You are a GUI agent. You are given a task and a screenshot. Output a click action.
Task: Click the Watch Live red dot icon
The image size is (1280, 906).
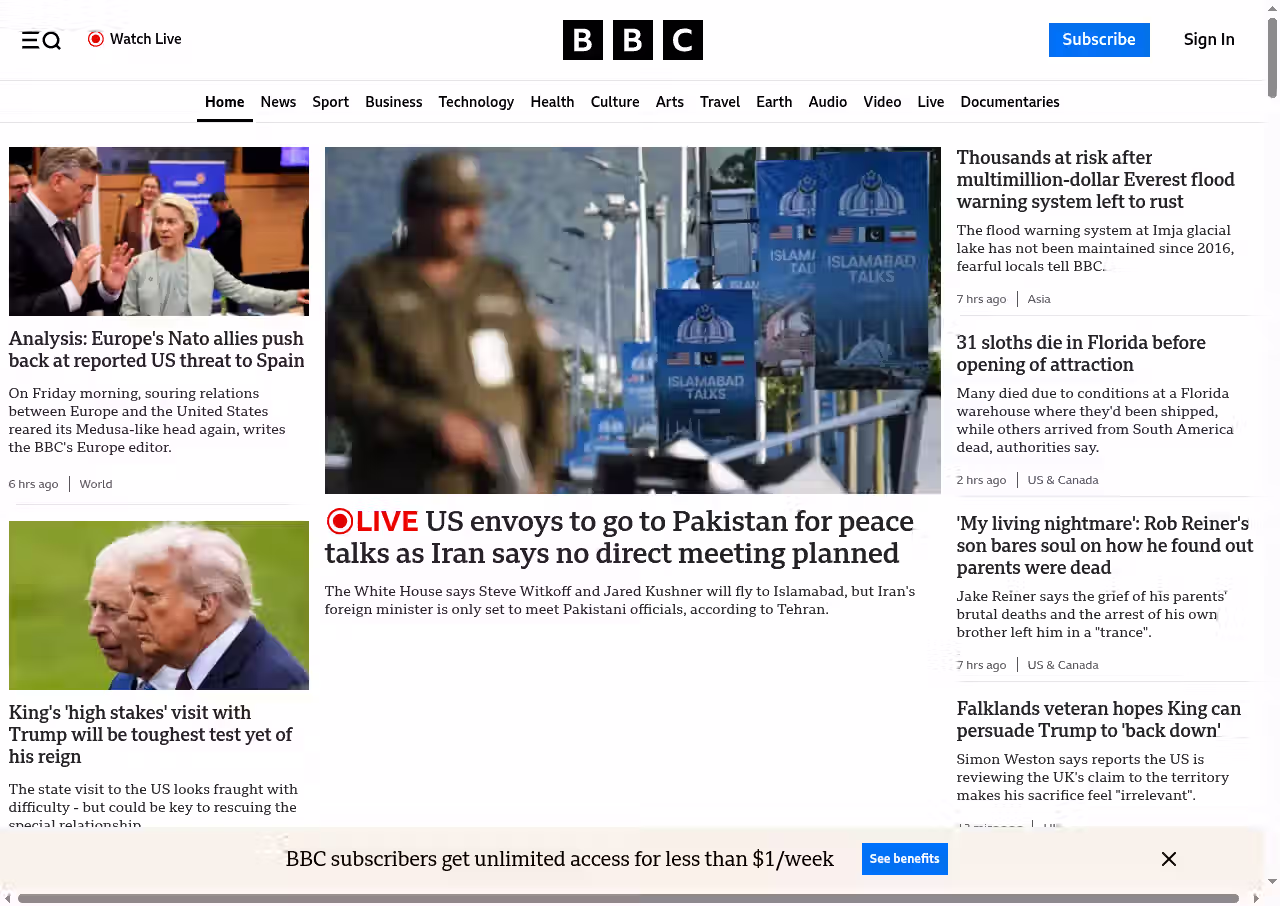[96, 39]
